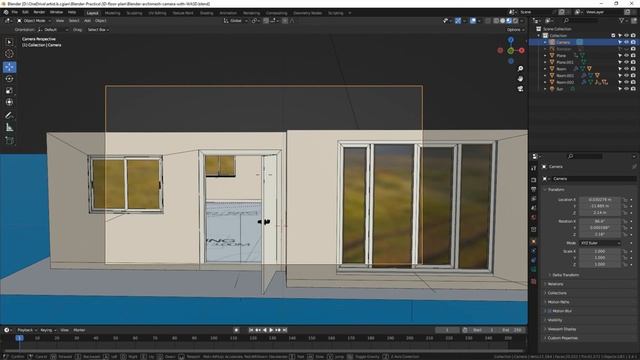Open Drag Select Box dropdown
640x360 pixels.
coord(98,30)
